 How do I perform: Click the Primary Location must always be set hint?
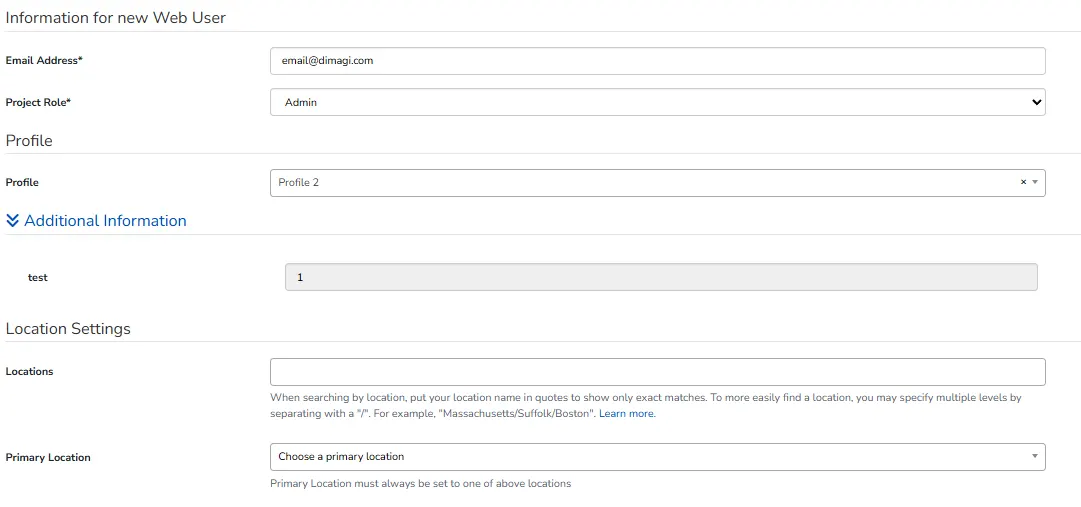pyautogui.click(x=421, y=484)
